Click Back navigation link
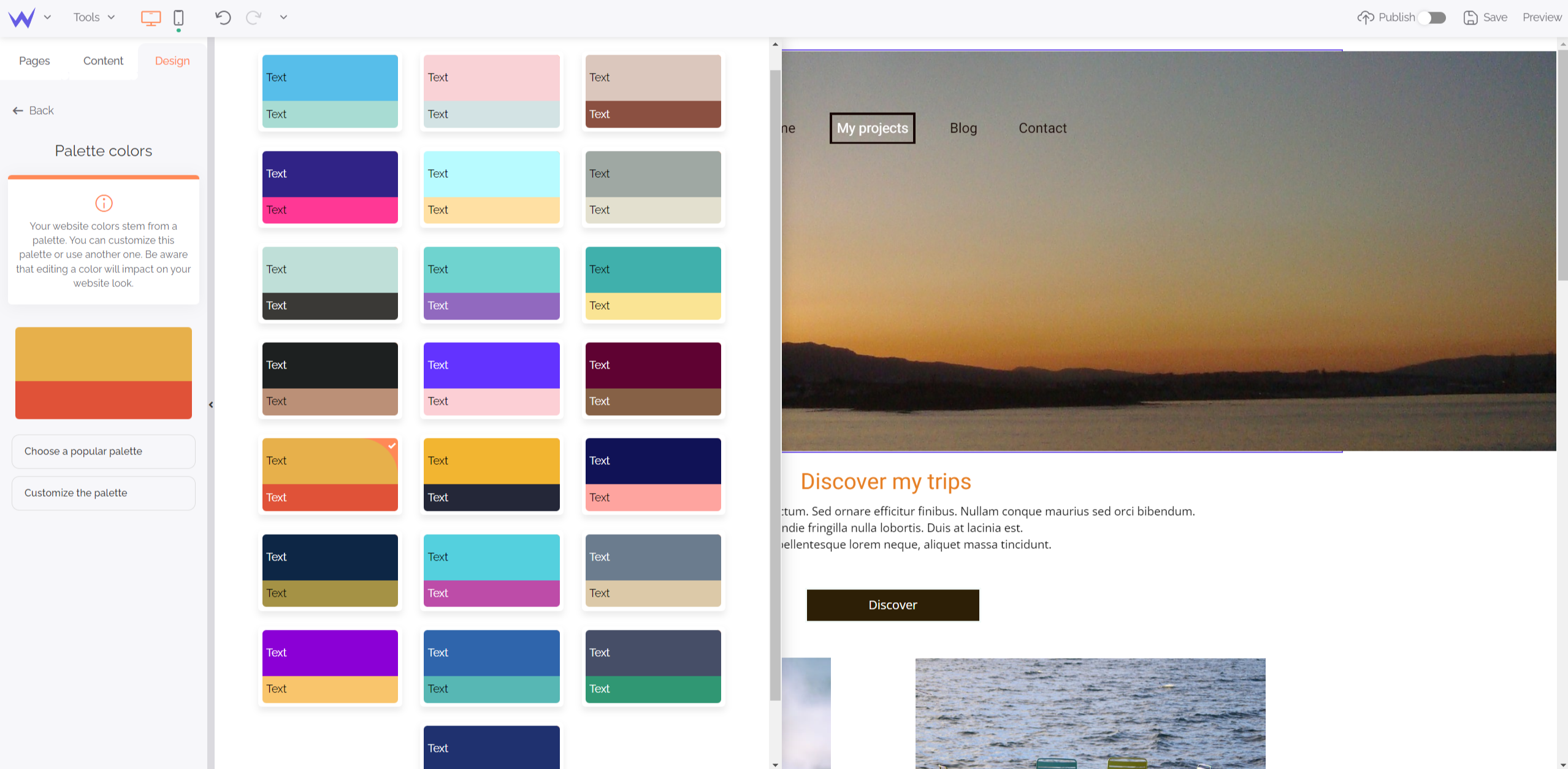 pos(35,109)
